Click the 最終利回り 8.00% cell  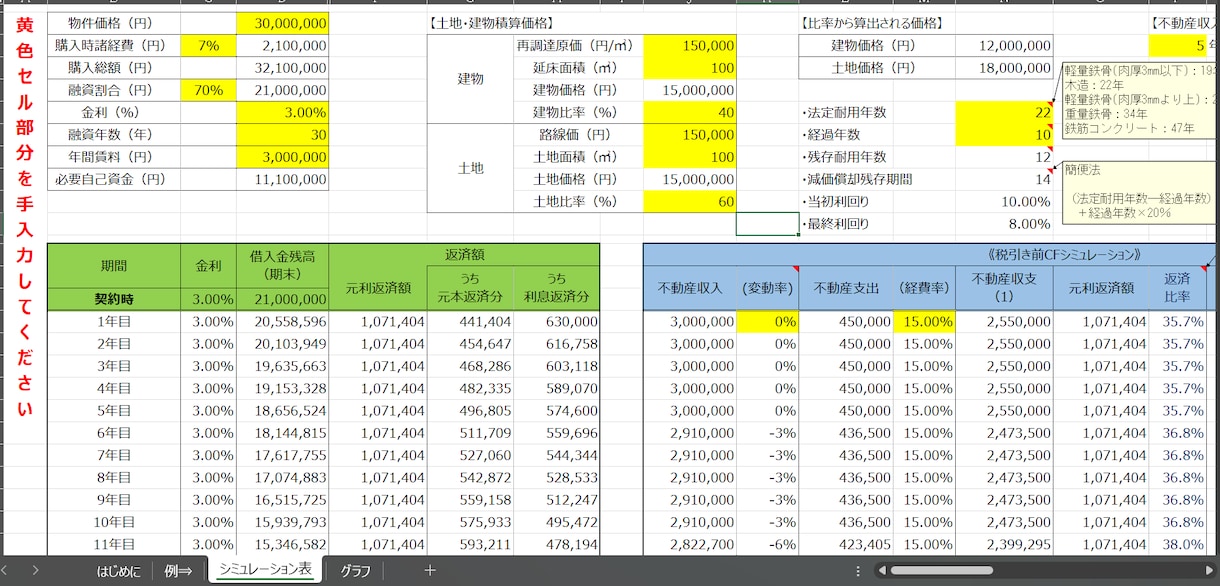pyautogui.click(x=1003, y=224)
